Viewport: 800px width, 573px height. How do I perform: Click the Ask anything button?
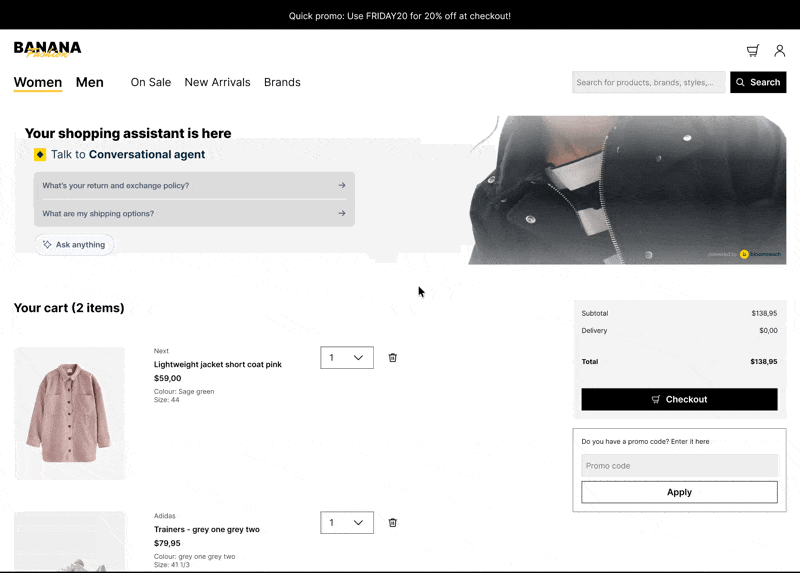(x=74, y=244)
